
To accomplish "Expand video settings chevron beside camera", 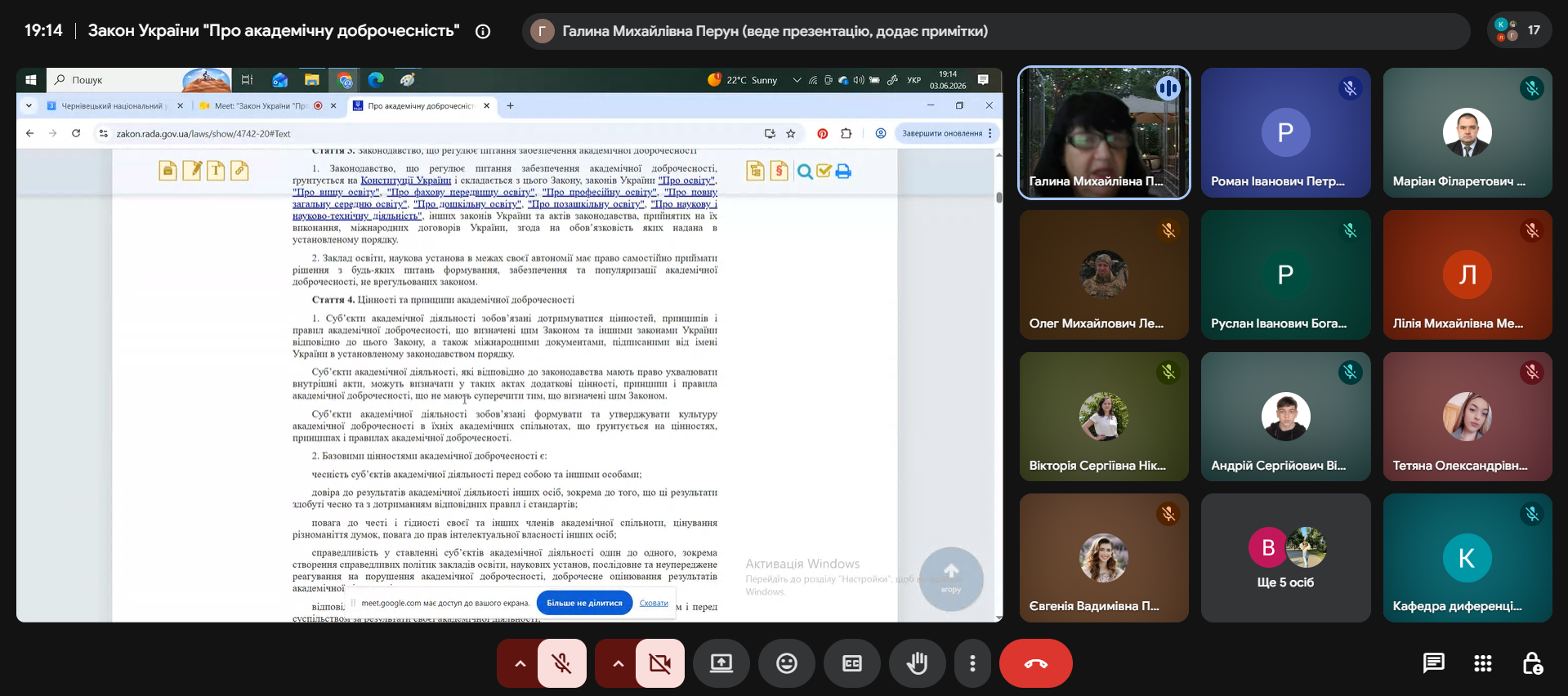I will click(618, 663).
